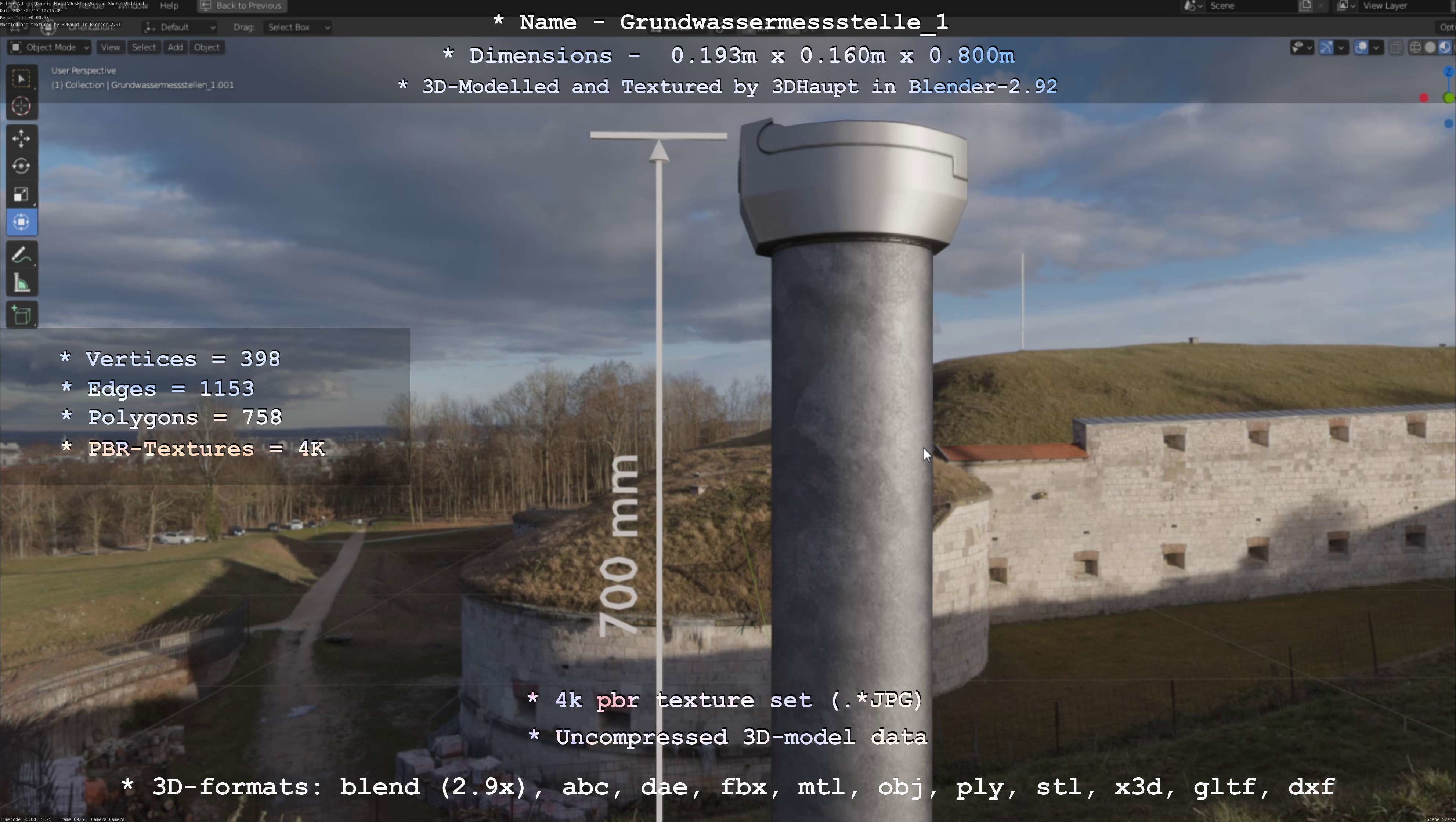Pick the Rotate tool
The height and width of the screenshot is (822, 1456).
tap(21, 166)
